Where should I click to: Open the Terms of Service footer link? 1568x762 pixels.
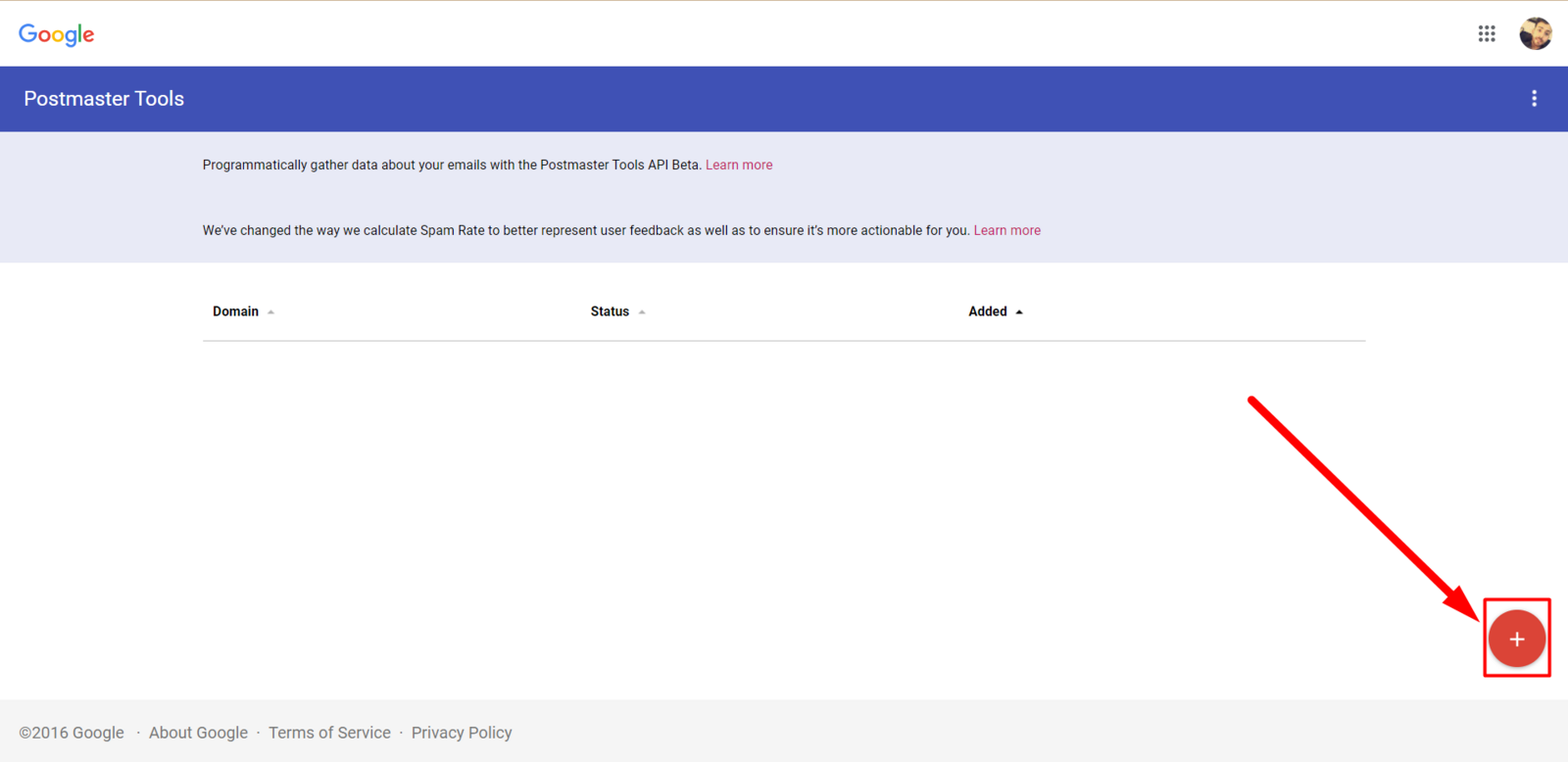[x=329, y=733]
